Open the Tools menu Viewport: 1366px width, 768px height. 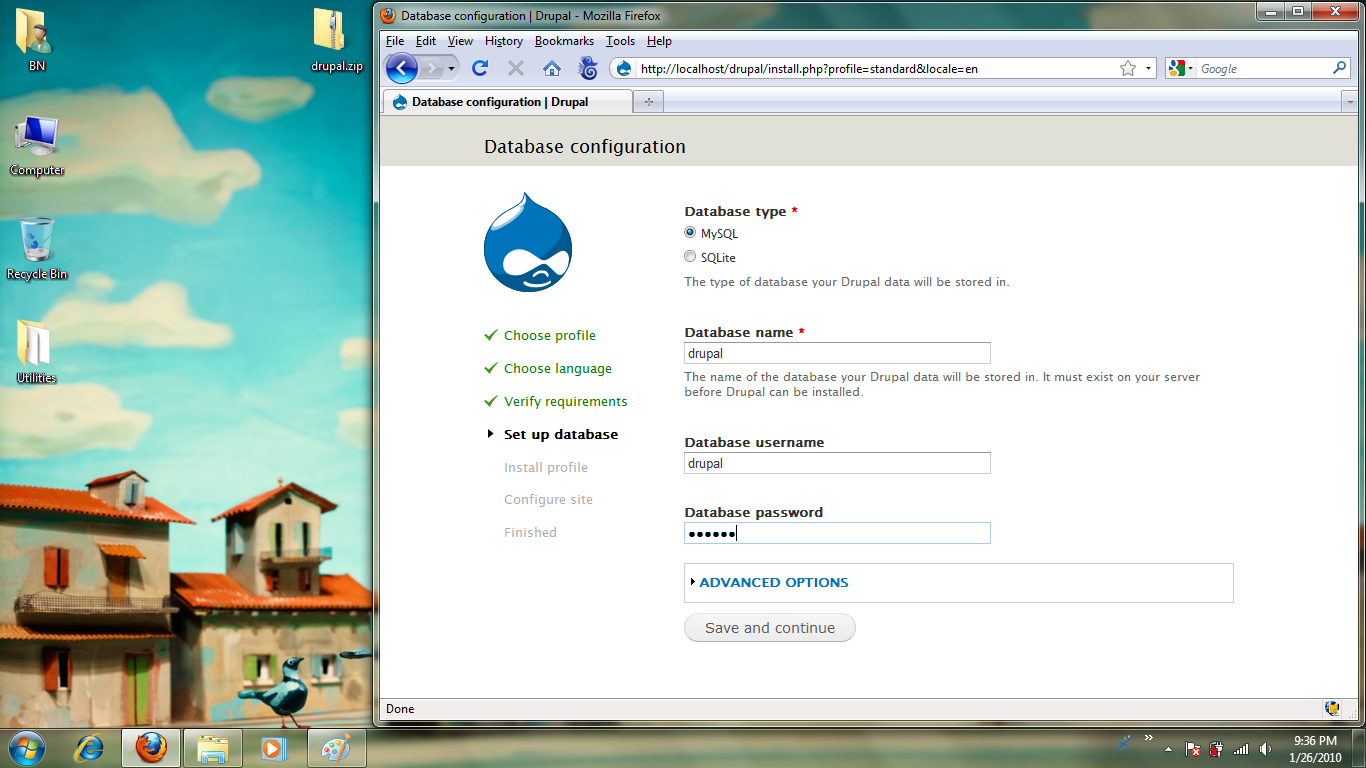[620, 41]
